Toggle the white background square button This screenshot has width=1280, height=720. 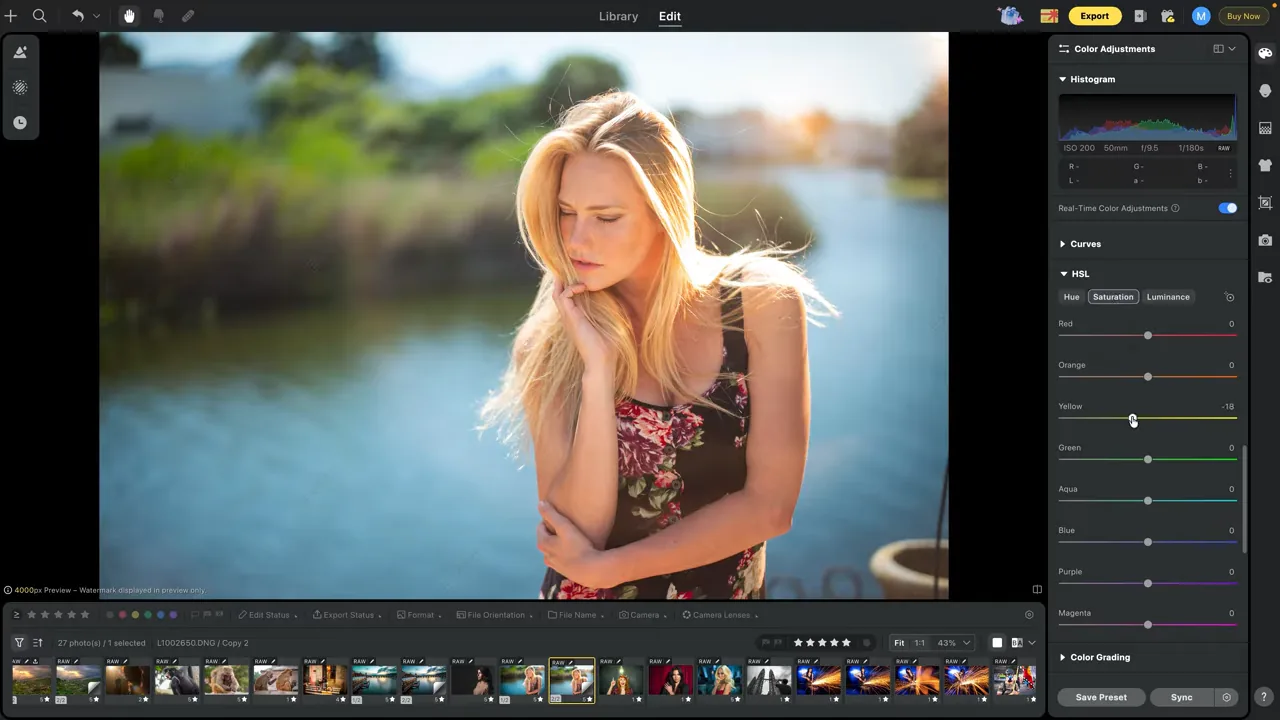[997, 643]
